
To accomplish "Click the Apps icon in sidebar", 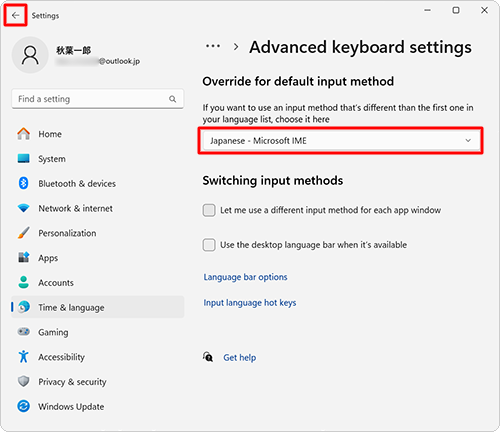I will pyautogui.click(x=23, y=257).
